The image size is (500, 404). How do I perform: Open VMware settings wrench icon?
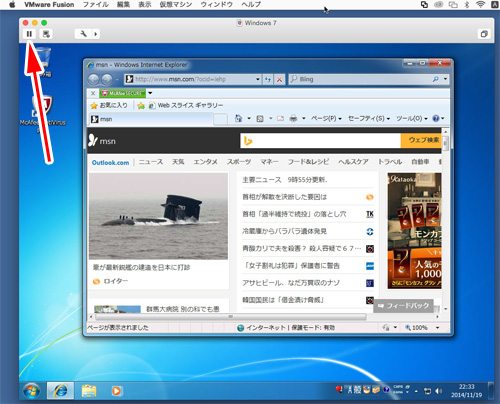[83, 34]
